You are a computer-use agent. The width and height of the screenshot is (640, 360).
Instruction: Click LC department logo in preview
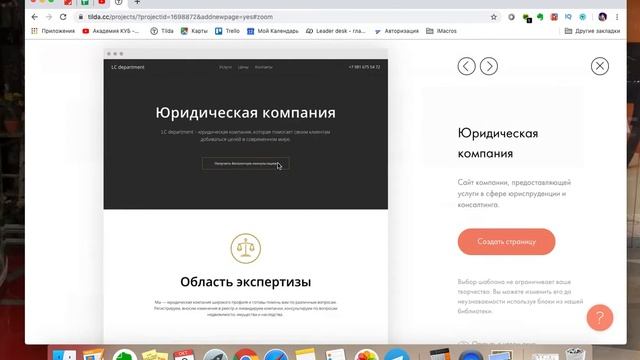128,67
